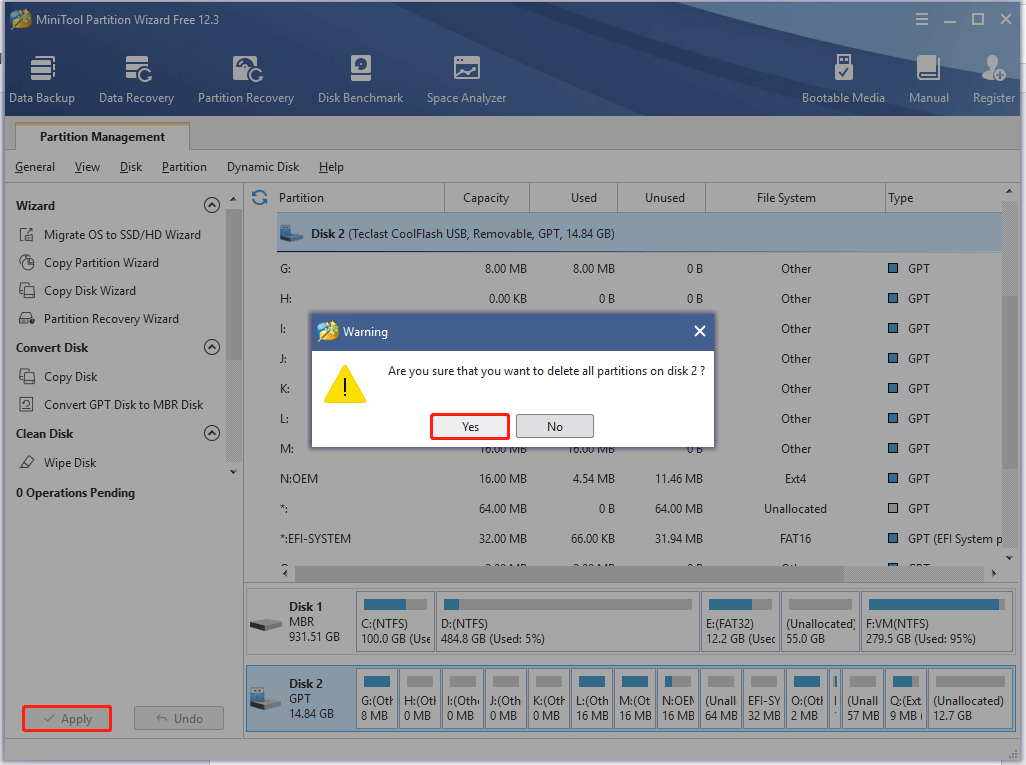
Task: Click the GPT color square in N:OEM row
Action: (x=893, y=478)
